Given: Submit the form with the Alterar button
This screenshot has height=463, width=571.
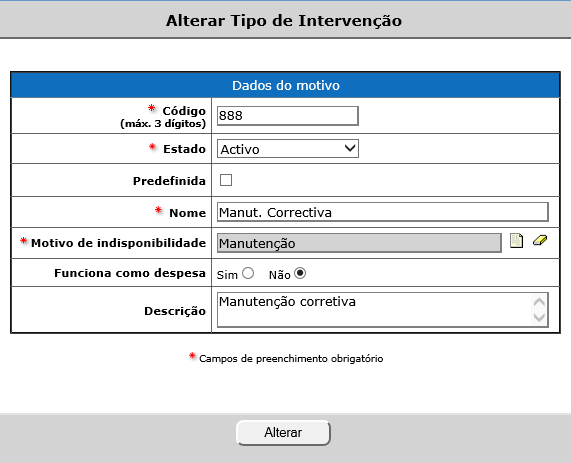Looking at the screenshot, I should (283, 433).
